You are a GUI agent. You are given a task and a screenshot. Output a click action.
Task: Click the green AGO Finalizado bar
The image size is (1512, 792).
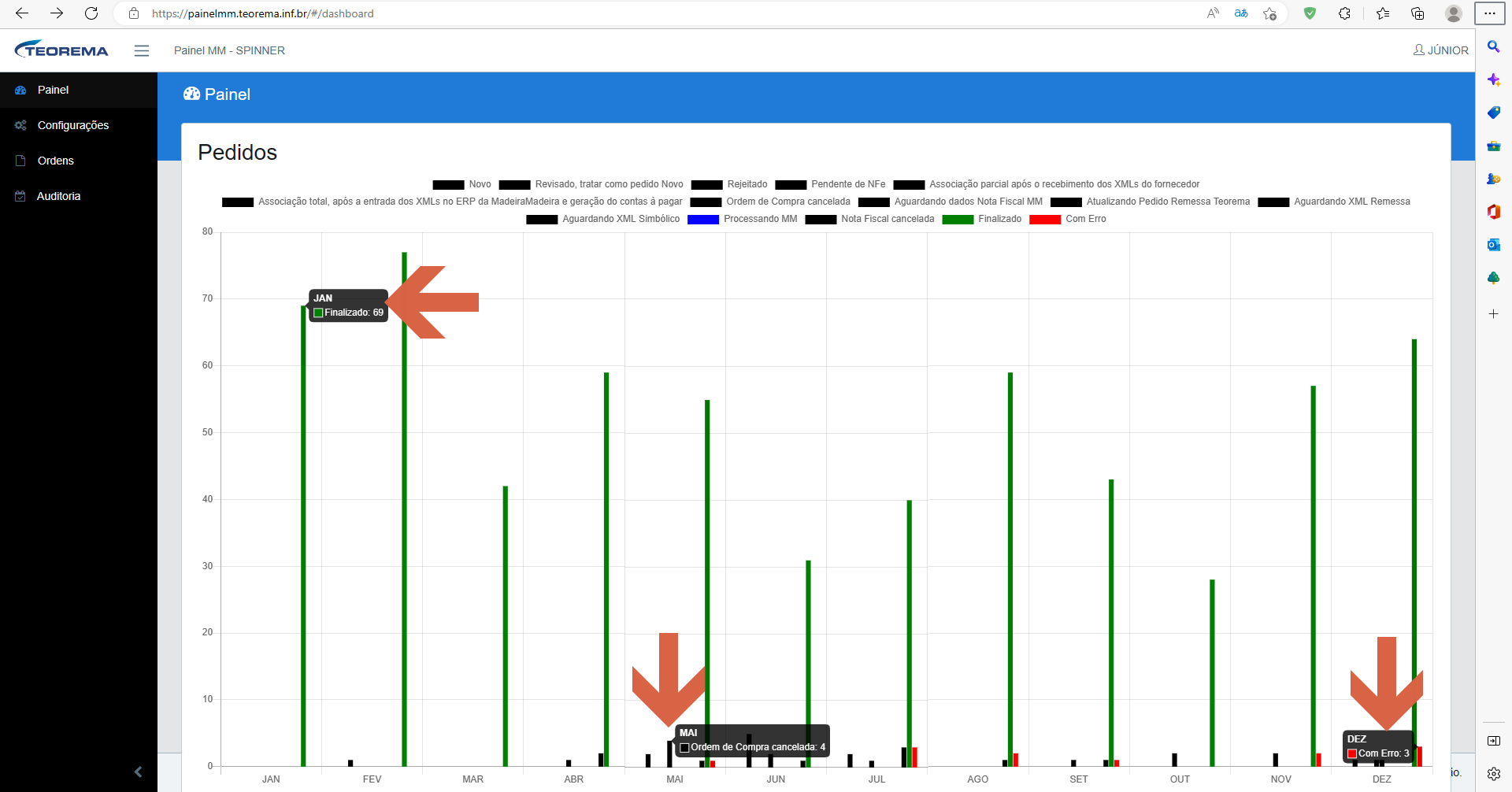pos(1010,569)
